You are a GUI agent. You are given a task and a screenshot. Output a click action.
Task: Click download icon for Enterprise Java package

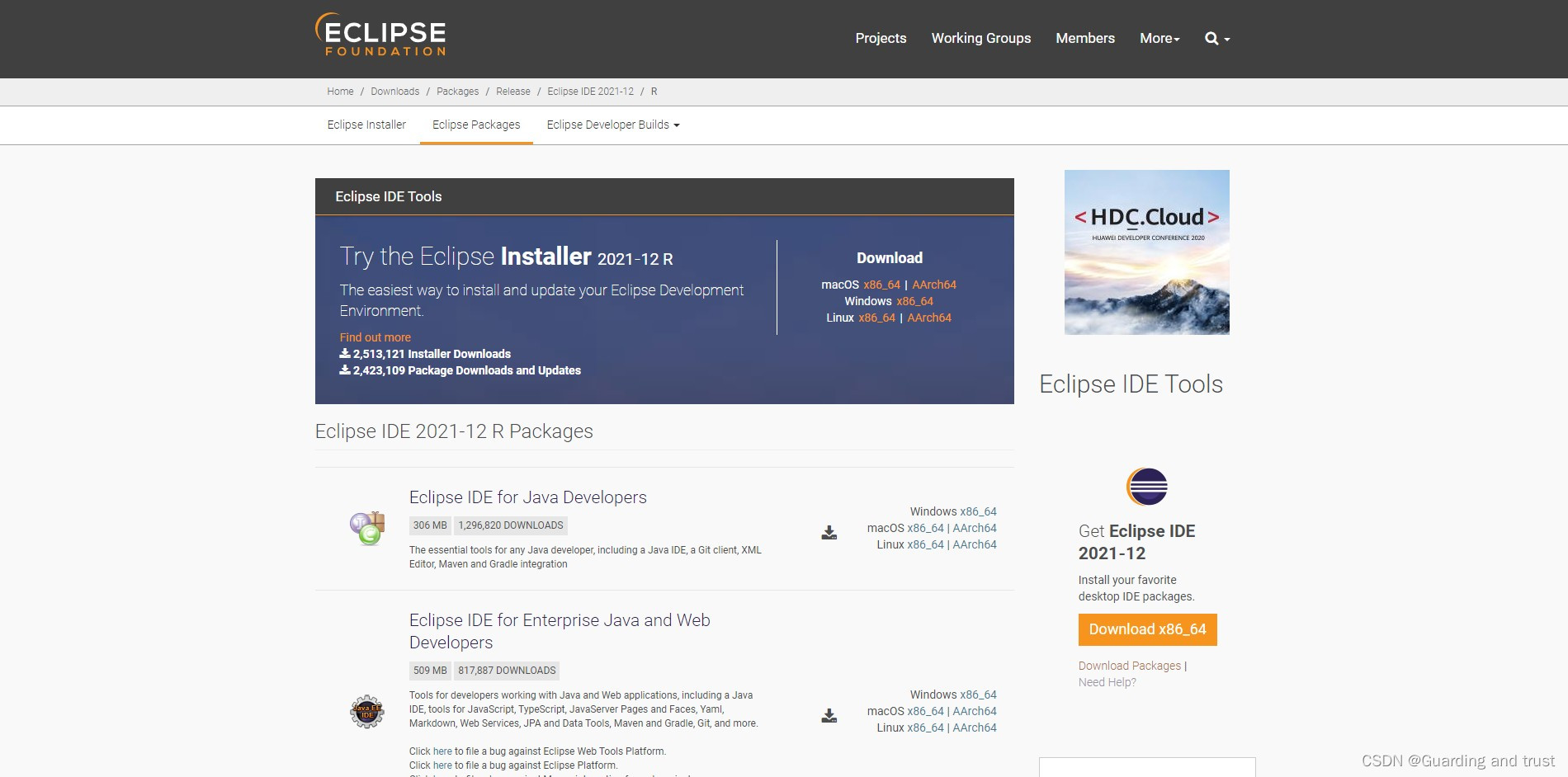click(829, 716)
